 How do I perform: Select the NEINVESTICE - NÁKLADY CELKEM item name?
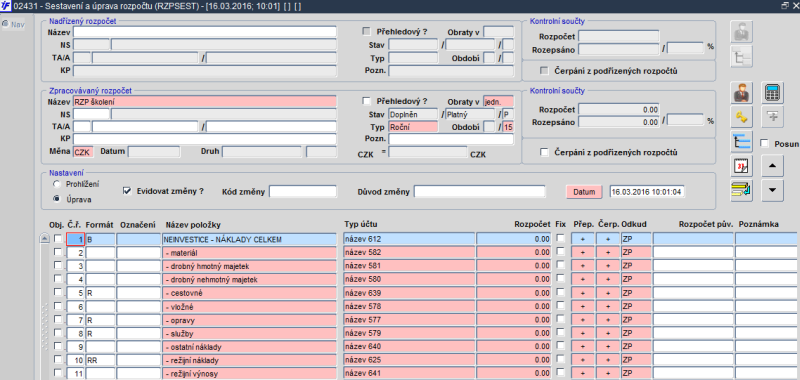point(249,239)
